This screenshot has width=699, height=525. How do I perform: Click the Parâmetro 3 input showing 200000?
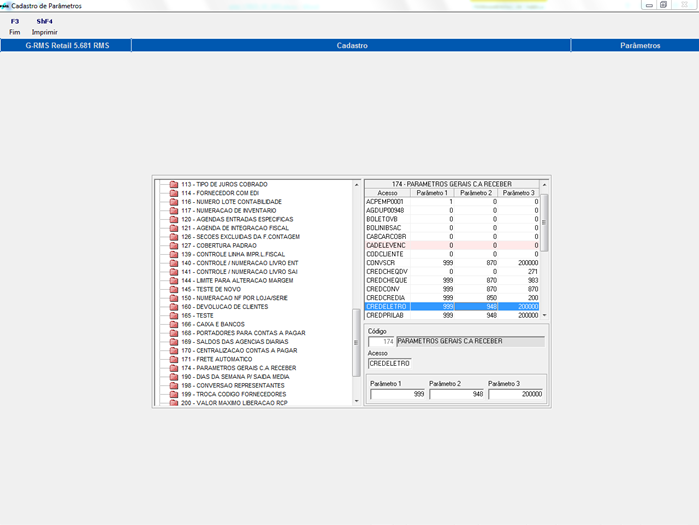click(516, 394)
